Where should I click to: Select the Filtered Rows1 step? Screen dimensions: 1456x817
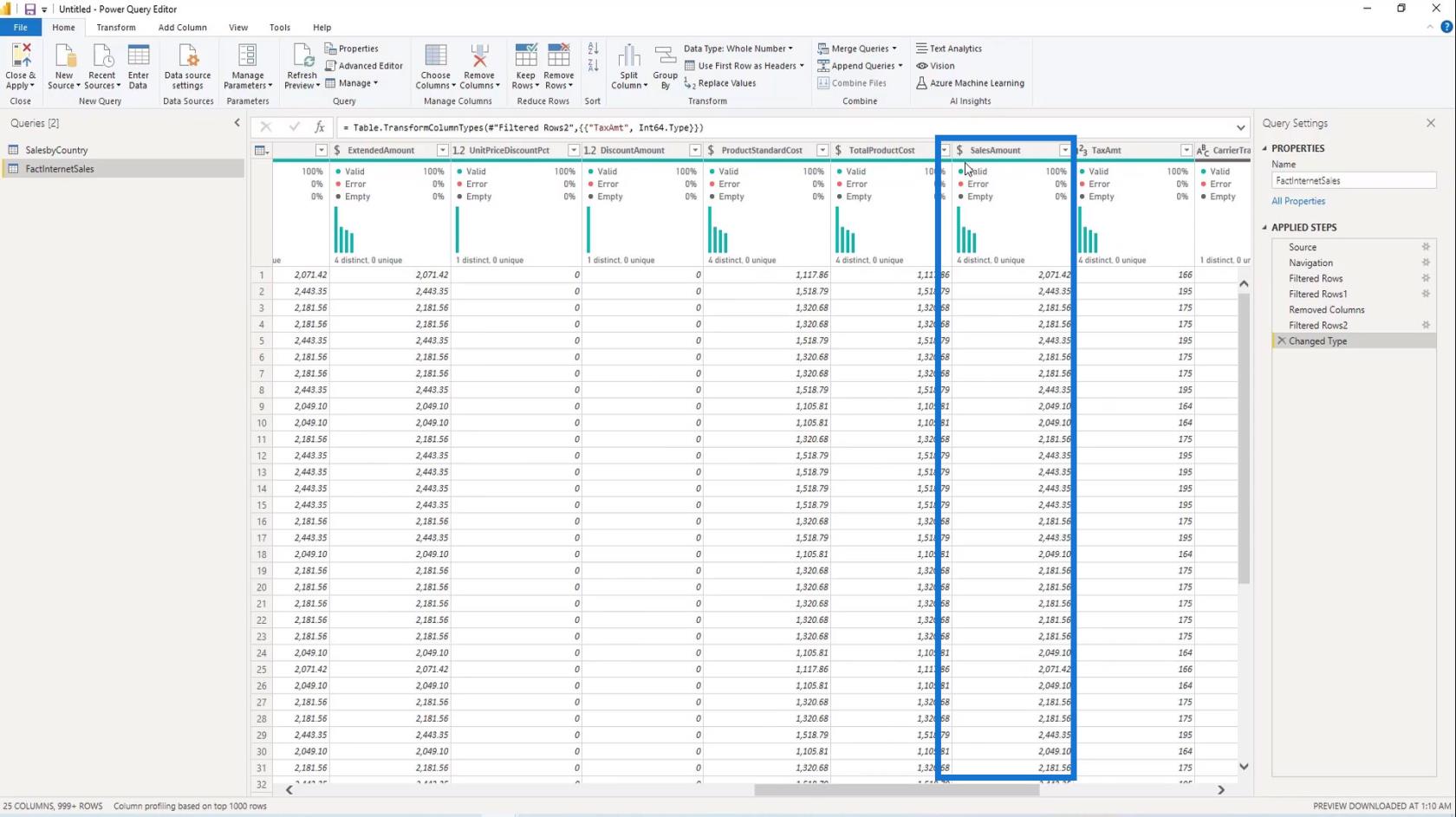click(x=1317, y=294)
